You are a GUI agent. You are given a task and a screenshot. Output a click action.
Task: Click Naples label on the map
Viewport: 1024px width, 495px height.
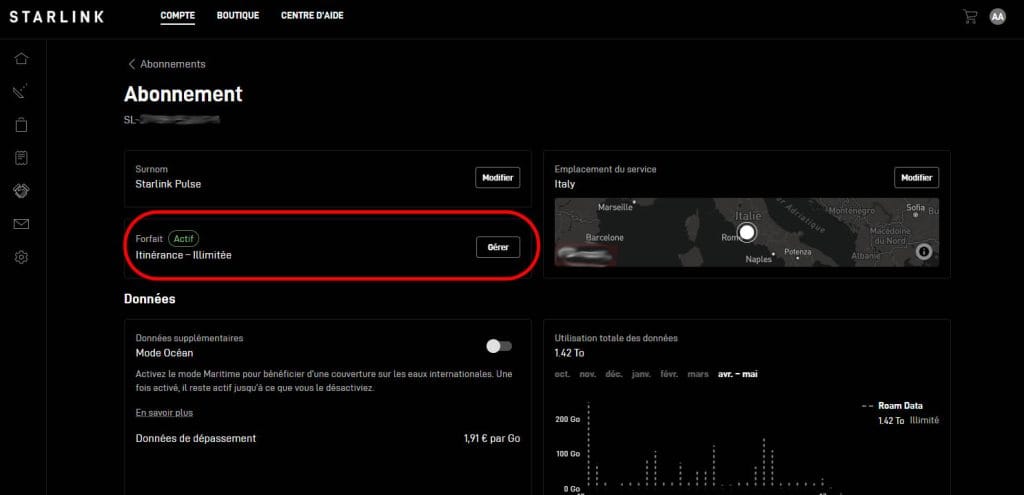pos(758,259)
